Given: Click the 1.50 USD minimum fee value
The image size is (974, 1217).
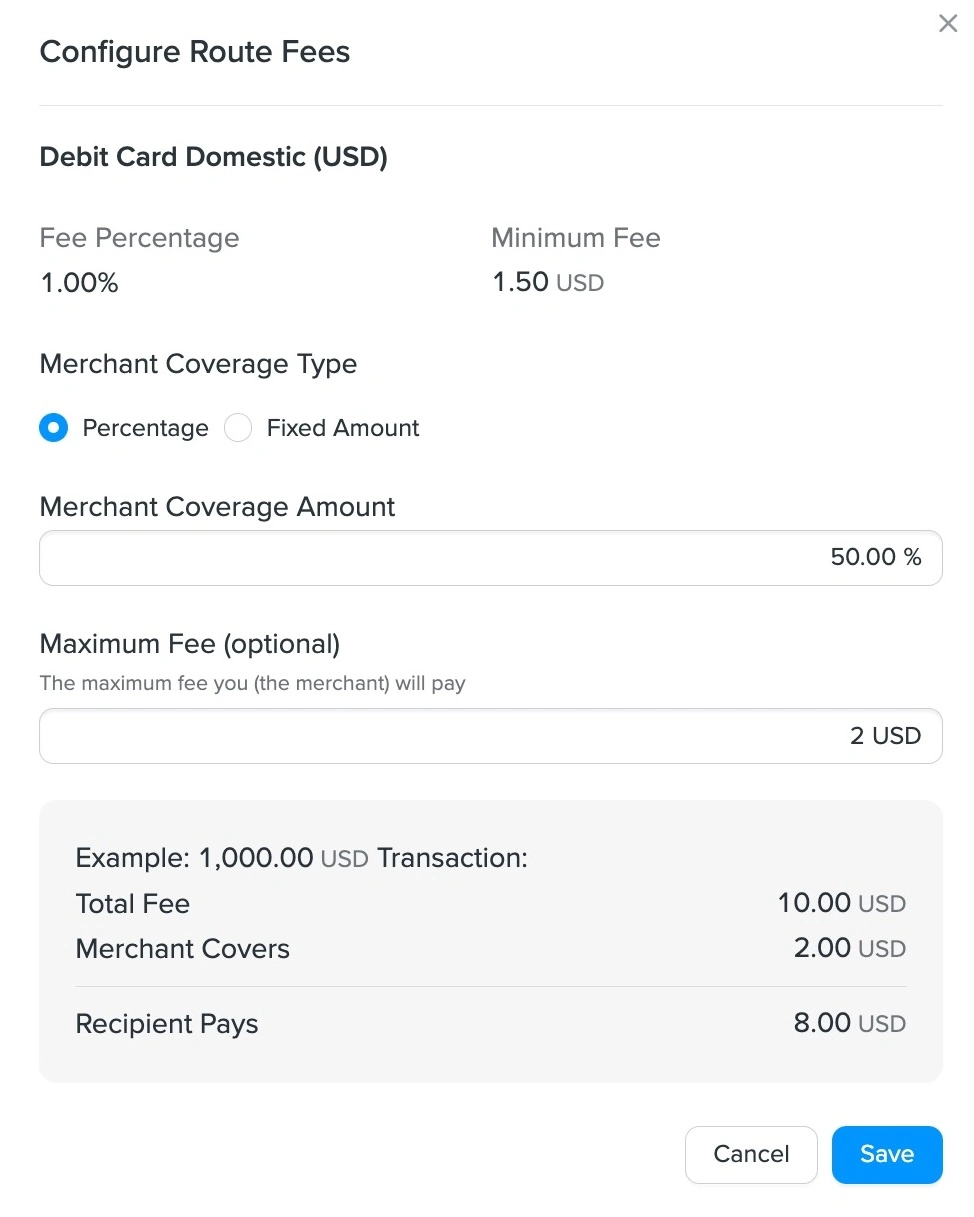Looking at the screenshot, I should pos(548,282).
